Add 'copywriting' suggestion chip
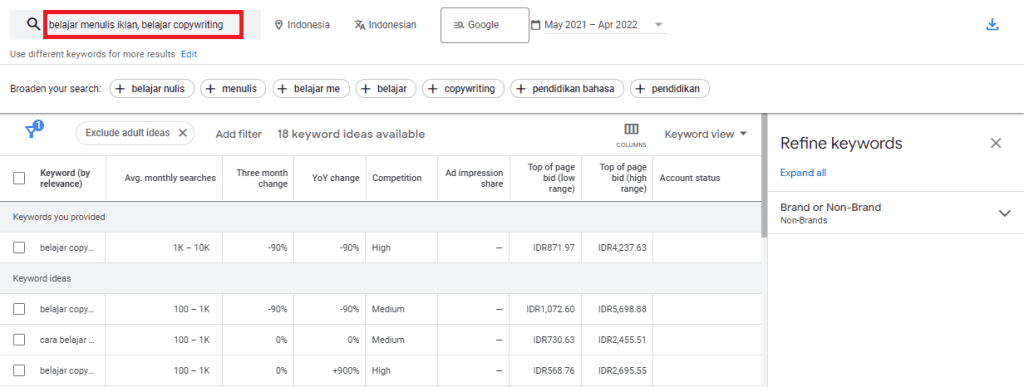 (464, 89)
